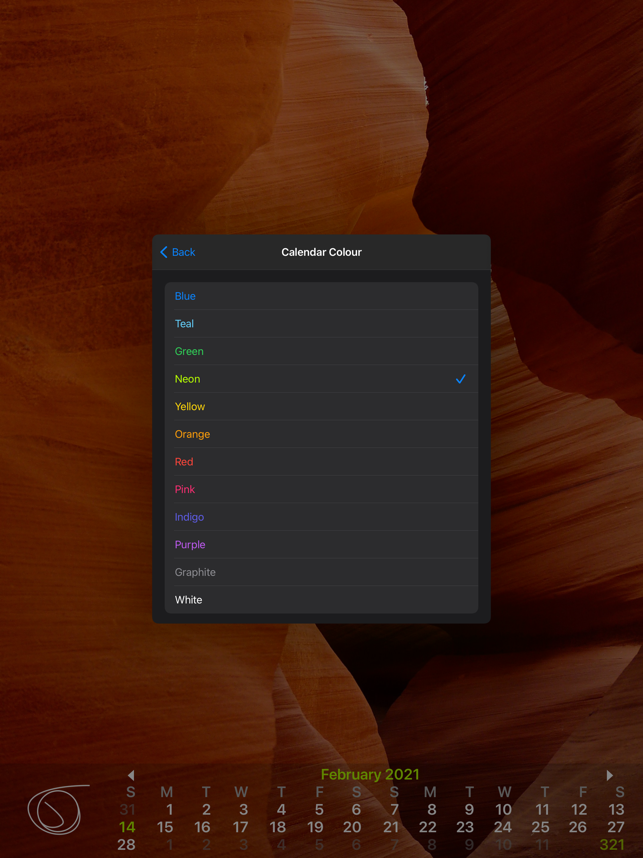Choose White calendar colour
This screenshot has height=858, width=643.
pyautogui.click(x=321, y=600)
